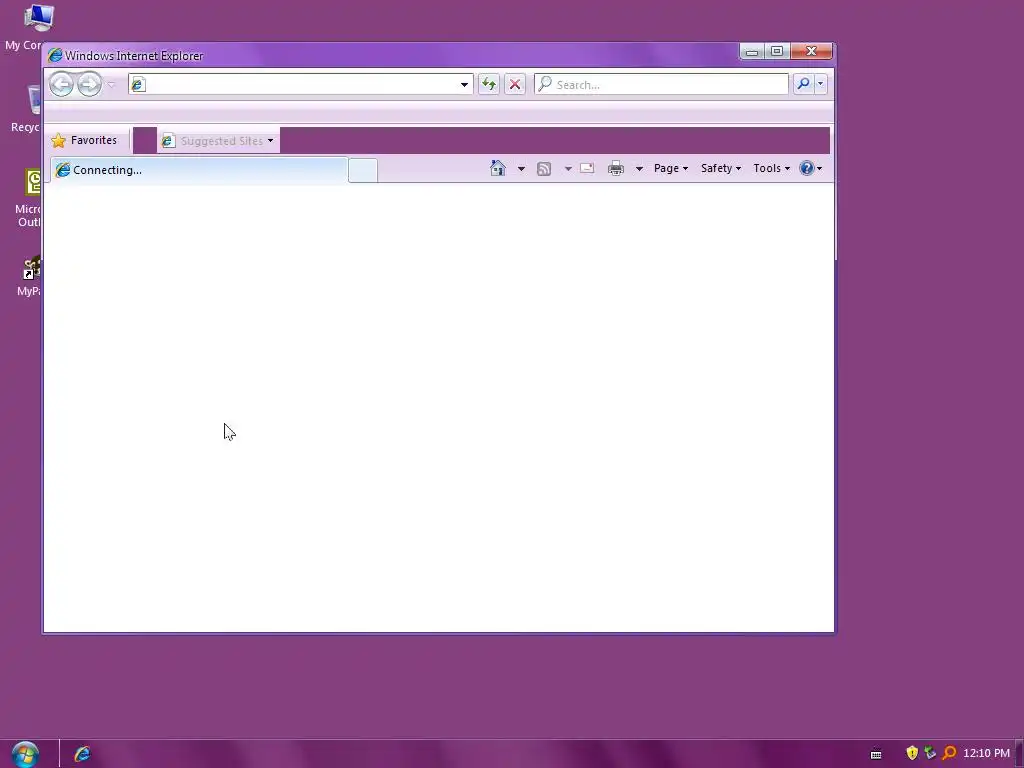Click the blue Help question icon

pos(807,168)
